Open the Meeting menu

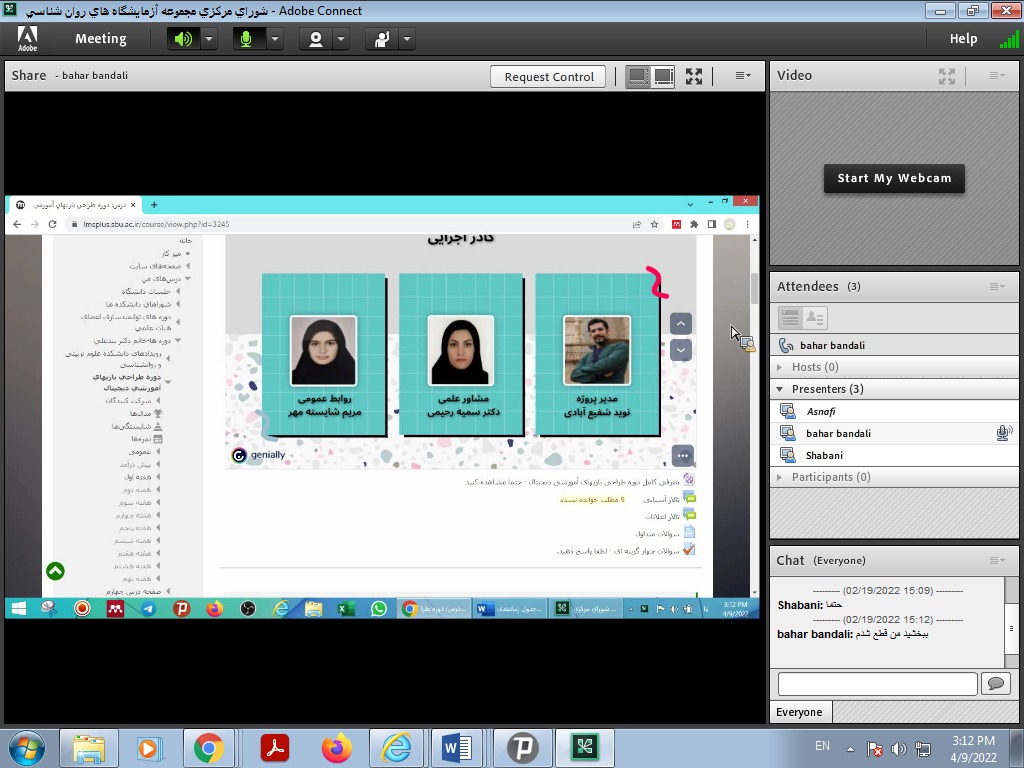click(100, 39)
